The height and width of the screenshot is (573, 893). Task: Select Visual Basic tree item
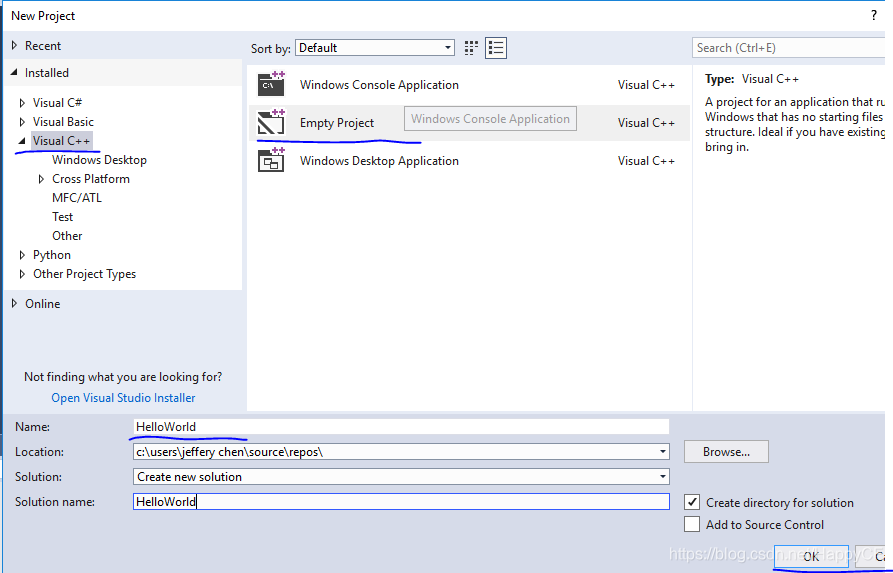[63, 122]
